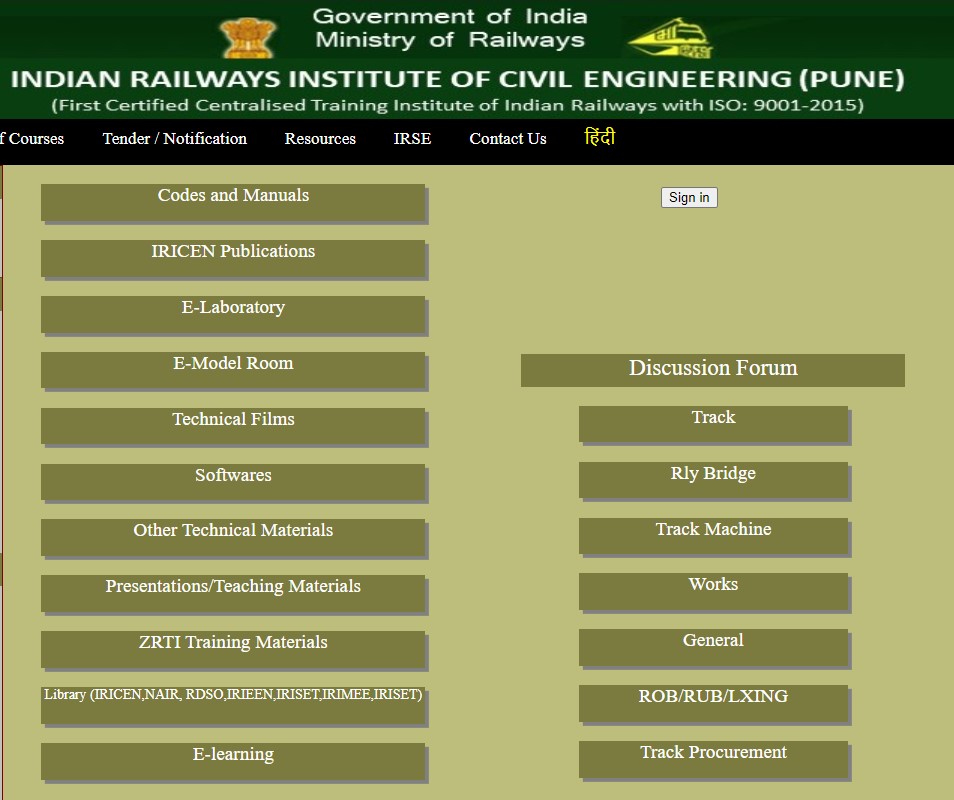Open the Tender / Notification menu
The width and height of the screenshot is (954, 800).
174,139
